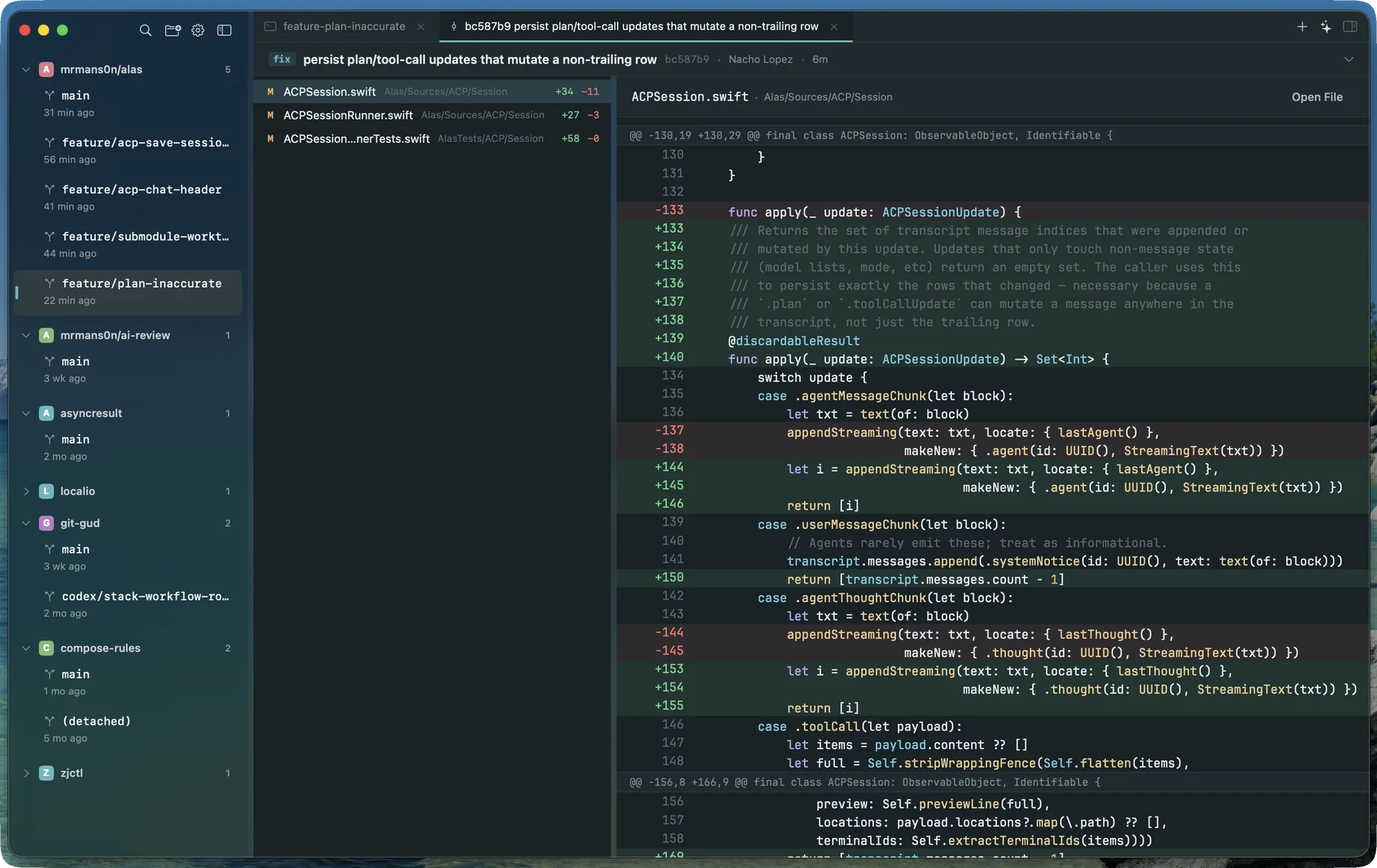Image resolution: width=1377 pixels, height=868 pixels.
Task: Close the bc587b9 commit tab
Action: (834, 26)
